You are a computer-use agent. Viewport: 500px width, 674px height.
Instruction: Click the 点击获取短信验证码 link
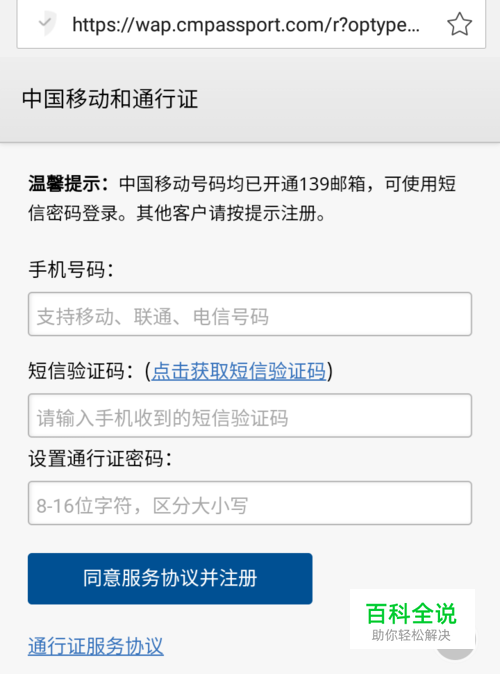[x=239, y=371]
